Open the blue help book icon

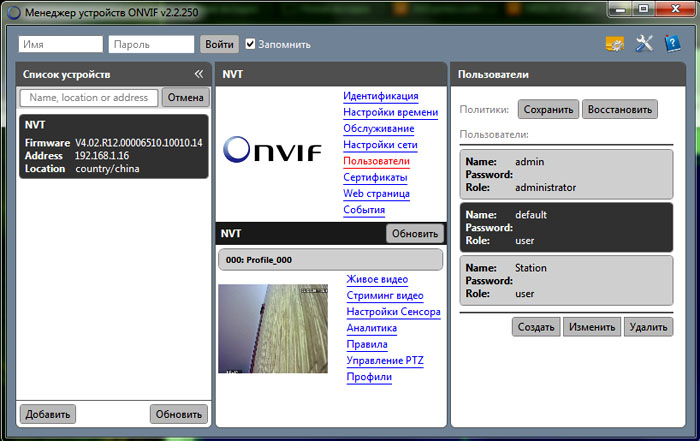point(672,44)
